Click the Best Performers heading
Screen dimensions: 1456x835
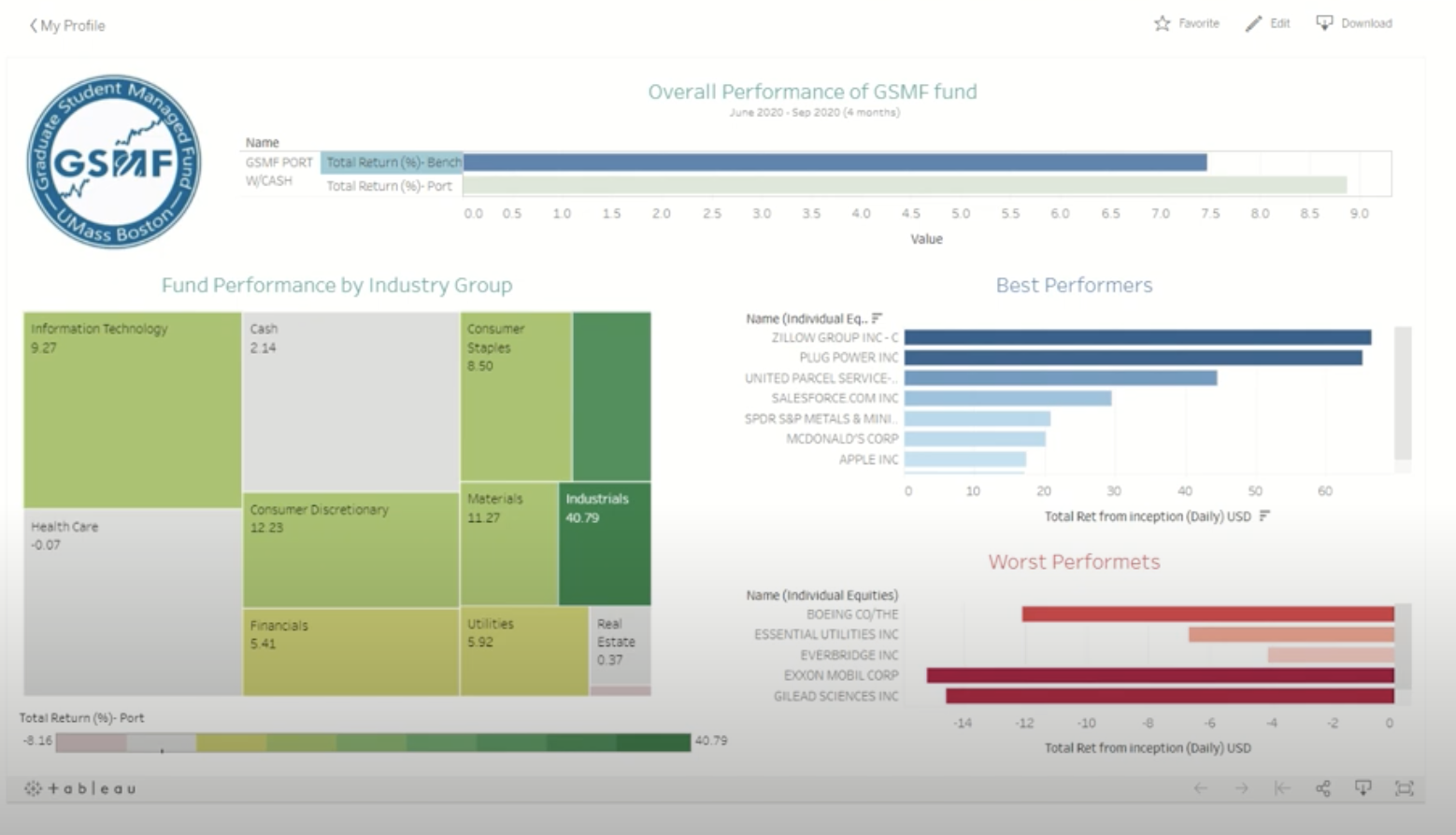[x=1074, y=285]
